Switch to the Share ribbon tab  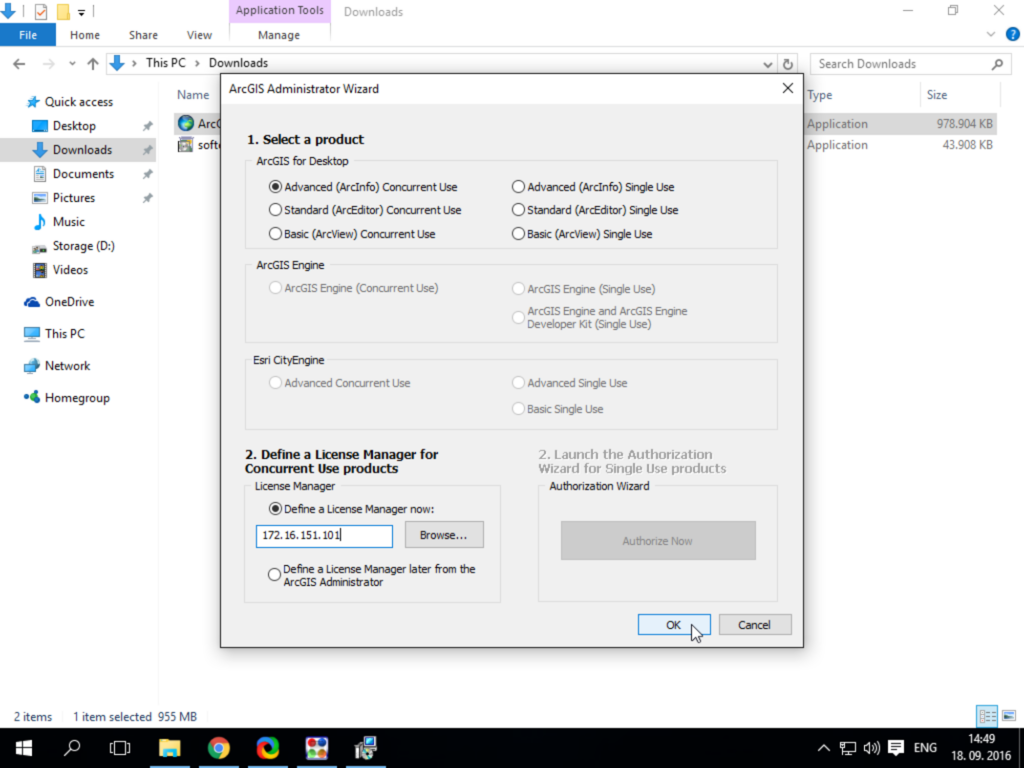[x=143, y=35]
